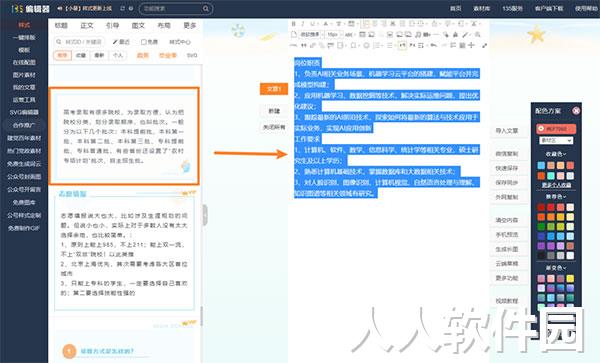
Task: Click the 清空内容 button
Action: tap(507, 220)
